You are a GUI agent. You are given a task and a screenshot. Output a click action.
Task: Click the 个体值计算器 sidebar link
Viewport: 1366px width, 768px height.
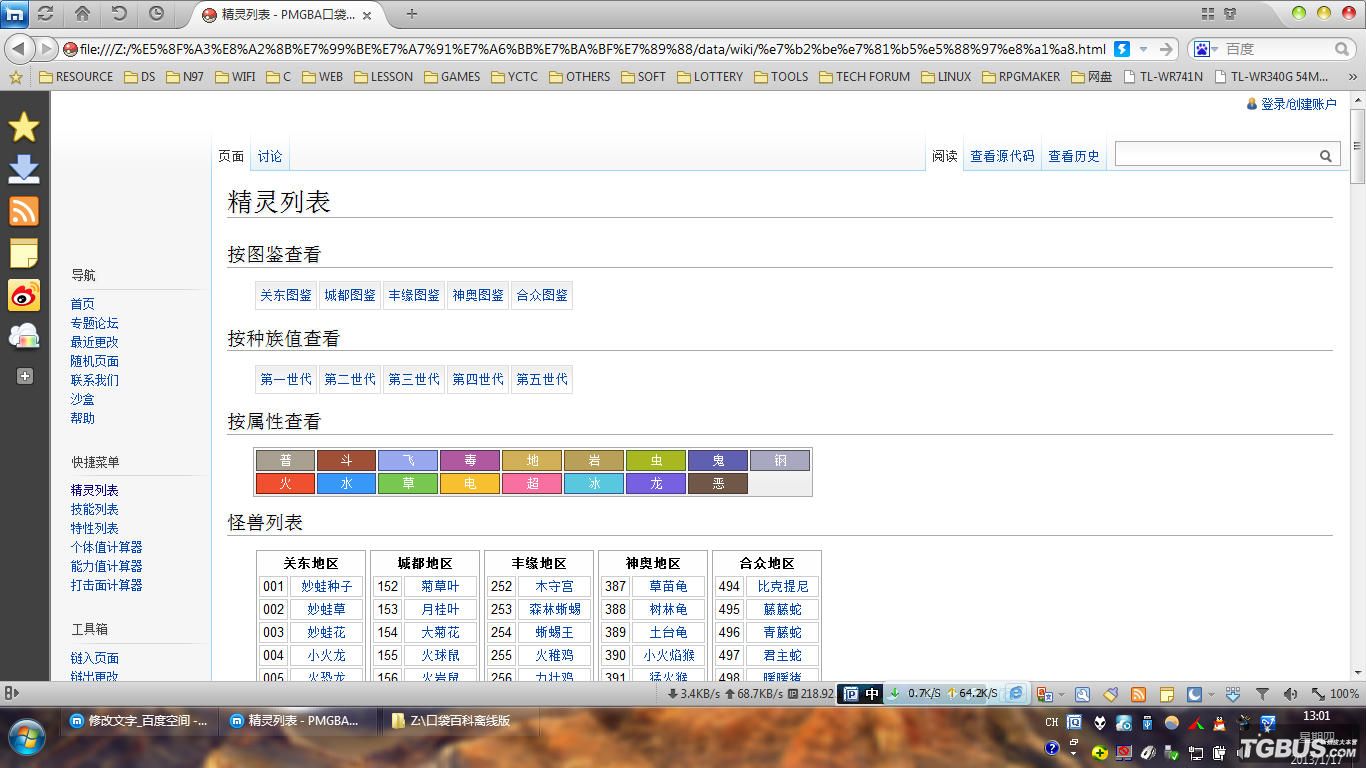click(106, 547)
